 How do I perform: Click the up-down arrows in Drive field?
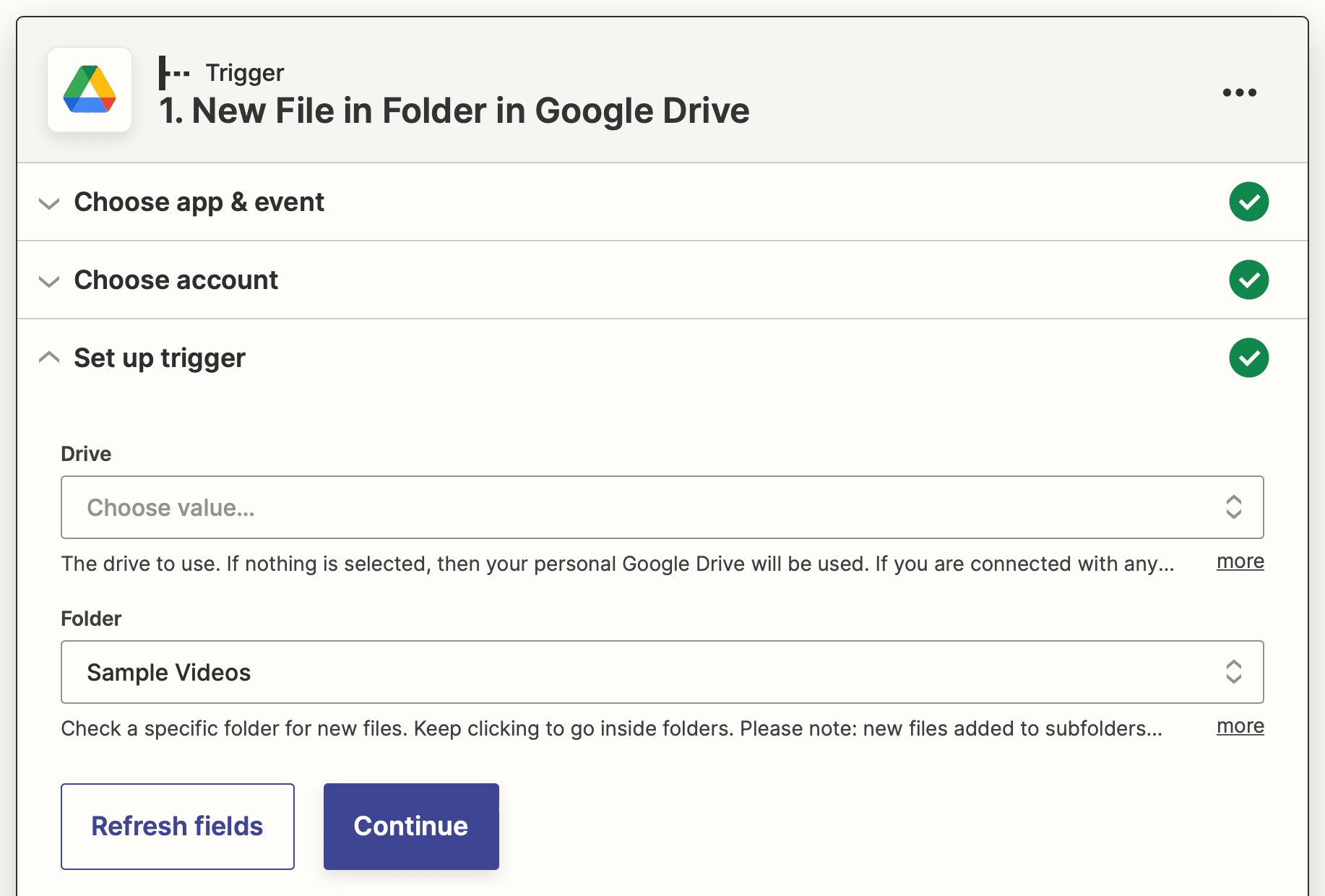tap(1233, 507)
